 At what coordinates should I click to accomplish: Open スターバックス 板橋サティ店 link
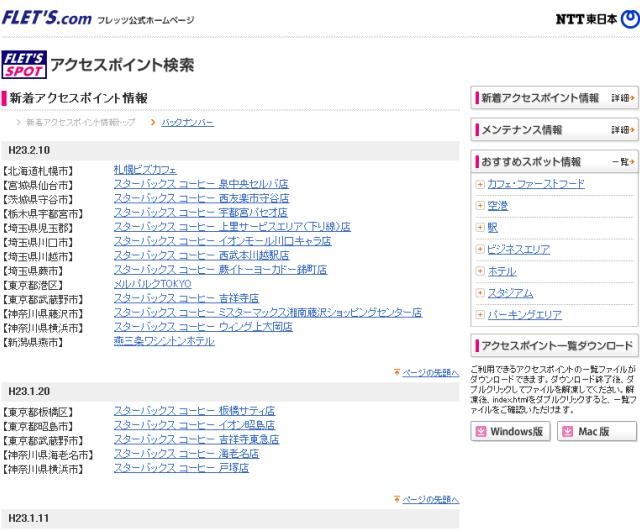(195, 411)
